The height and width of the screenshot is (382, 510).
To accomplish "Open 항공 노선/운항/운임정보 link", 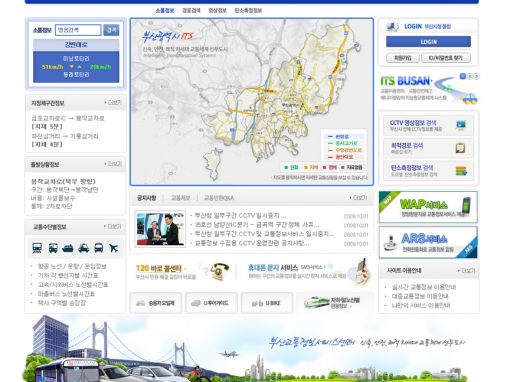I will pos(72,266).
